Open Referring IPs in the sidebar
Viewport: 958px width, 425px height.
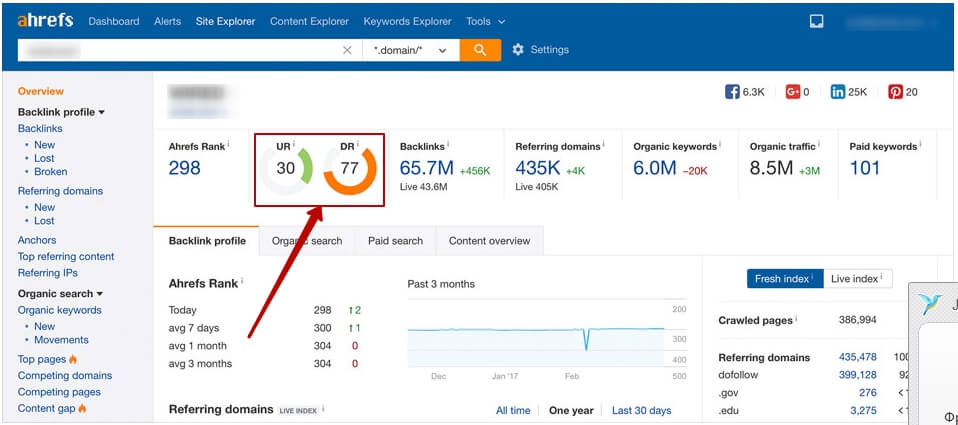click(x=48, y=274)
